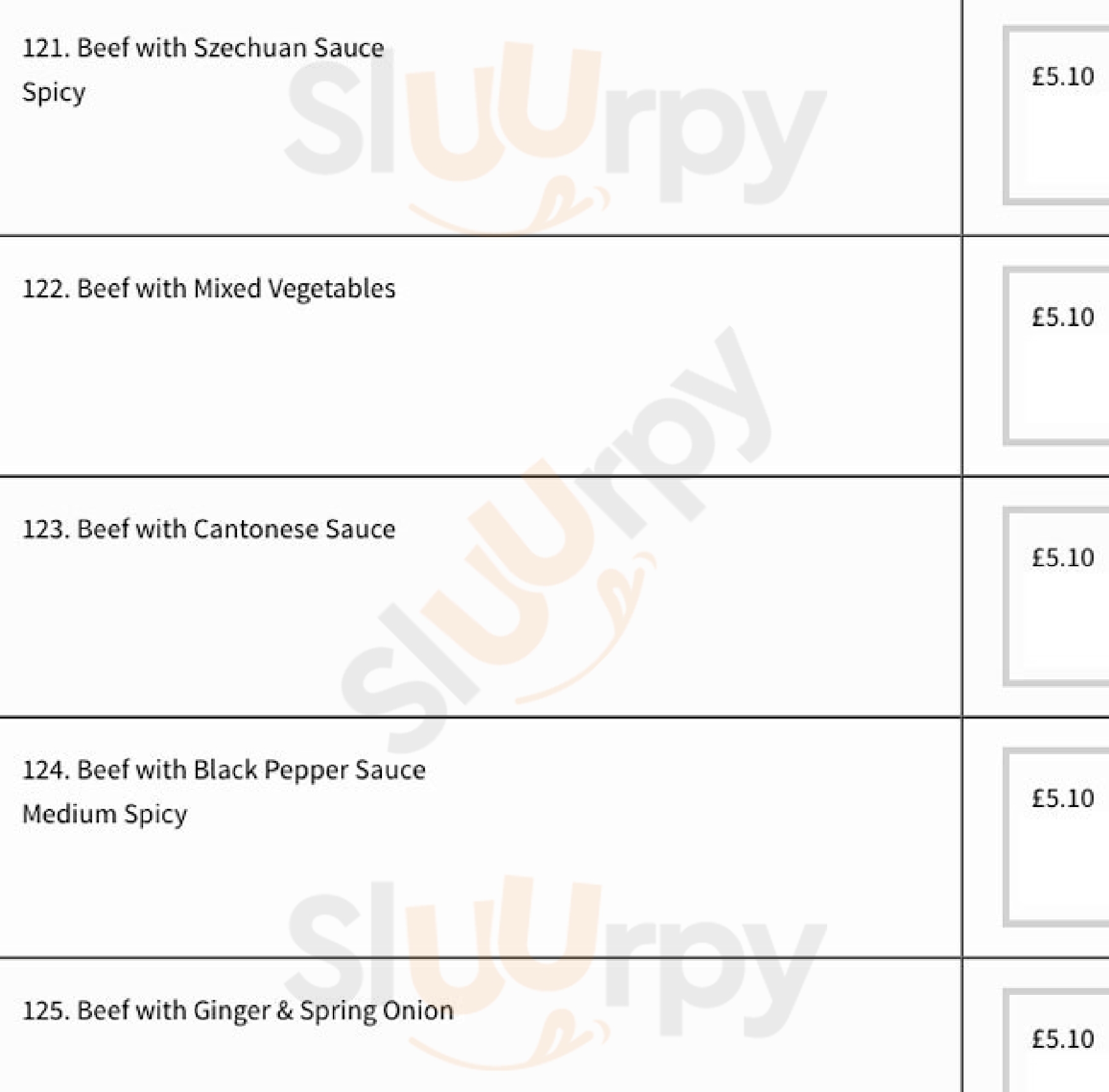Click the £5.10 price for item 121

click(x=1062, y=77)
